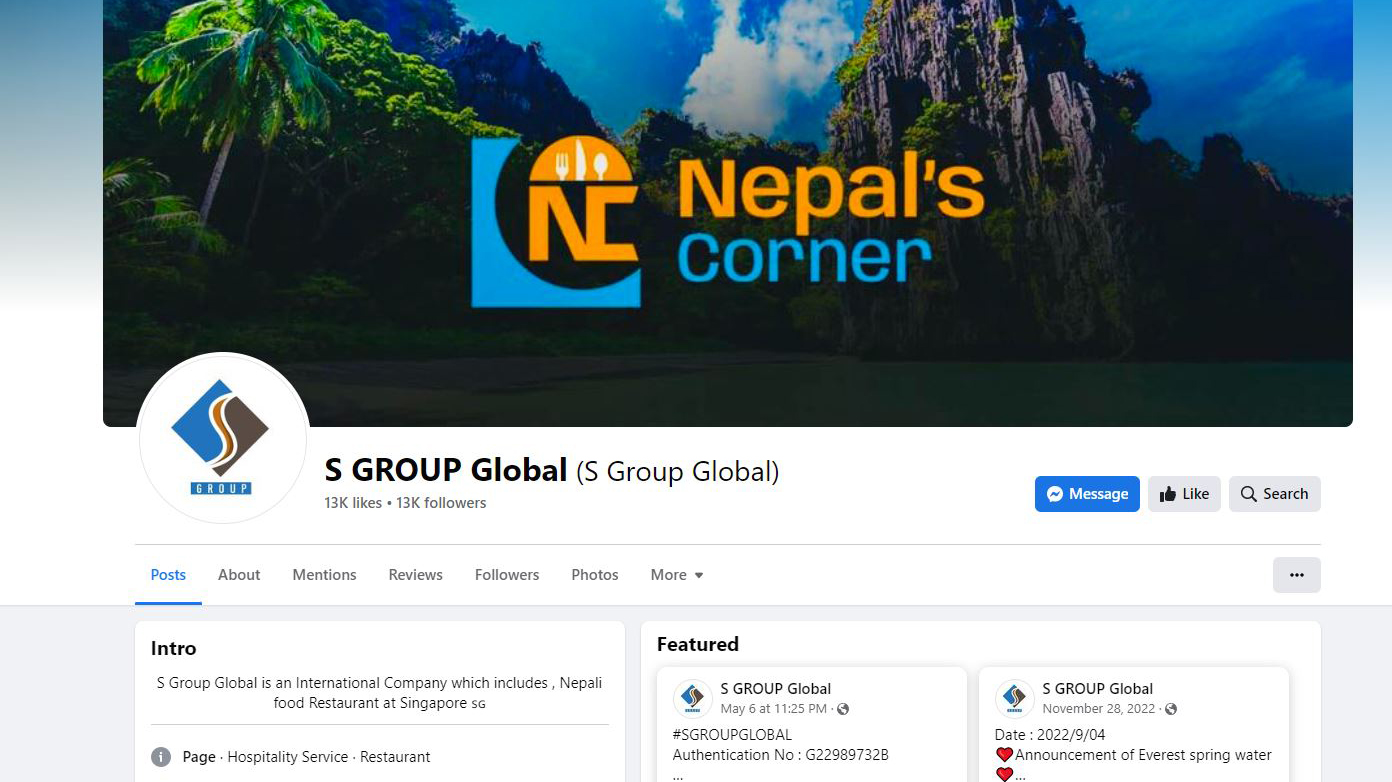The height and width of the screenshot is (782, 1392).
Task: Open the May 6 post timestamp link
Action: point(773,709)
